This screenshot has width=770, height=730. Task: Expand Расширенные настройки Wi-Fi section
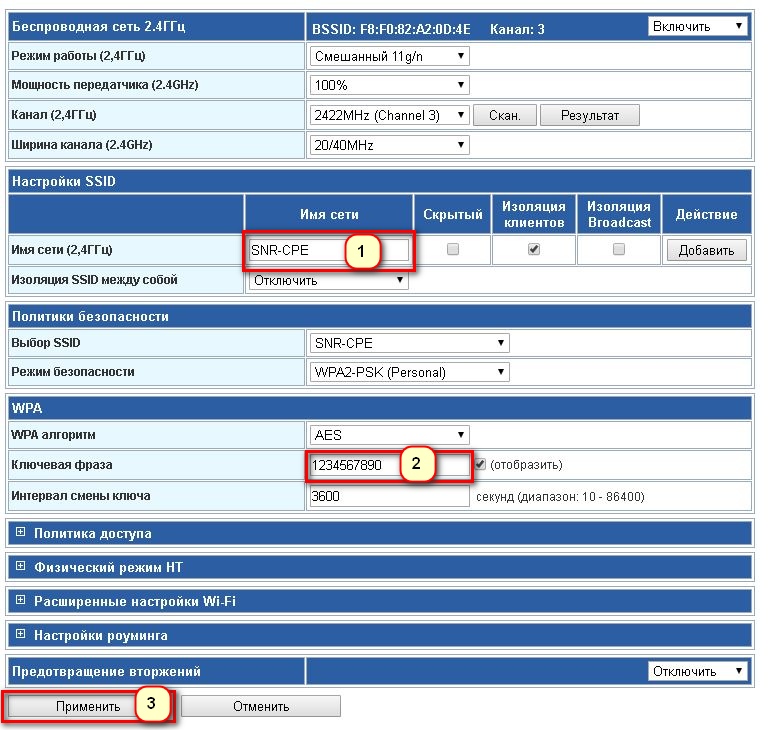20,601
